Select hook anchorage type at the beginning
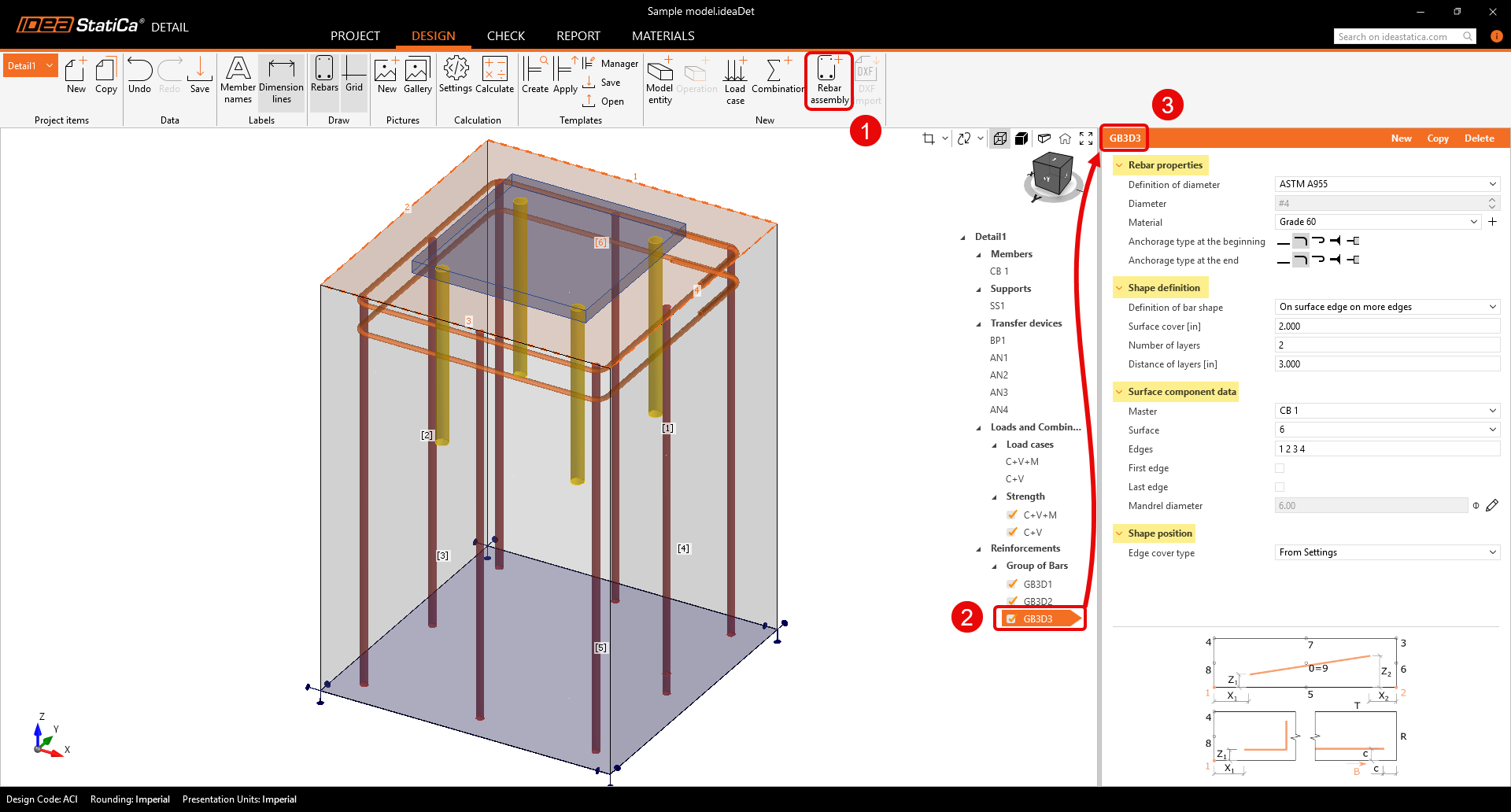Screen dimensions: 1511x812 tap(1319, 241)
